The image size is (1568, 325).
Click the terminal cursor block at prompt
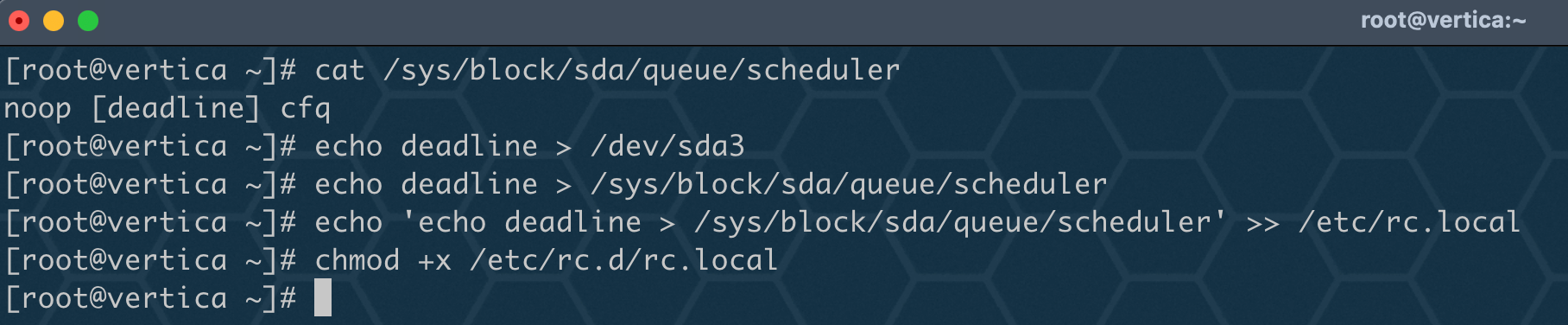pyautogui.click(x=323, y=297)
